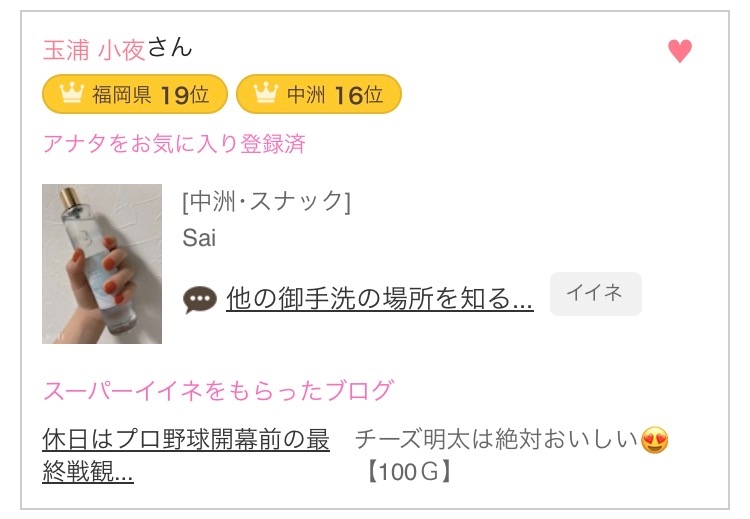Click the 【100G】 text

(410, 470)
